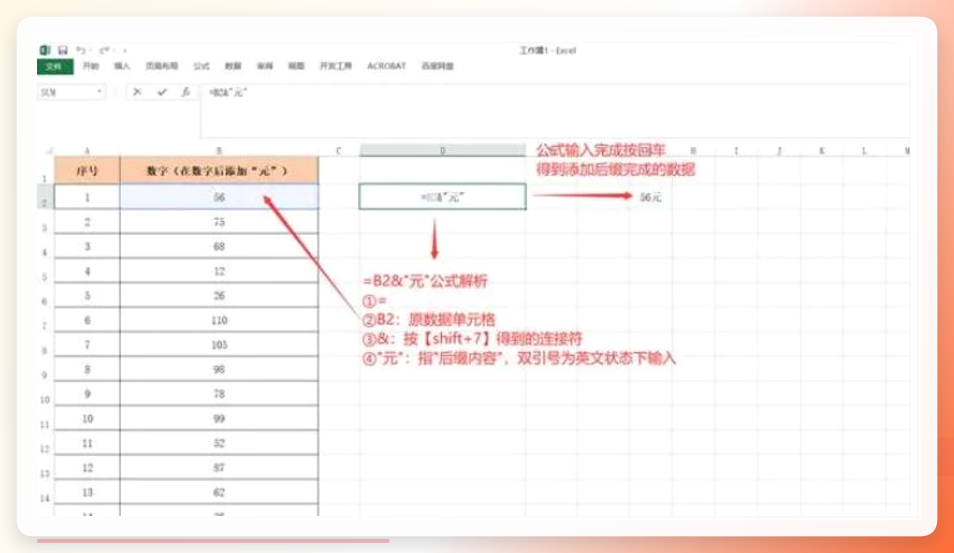Image resolution: width=954 pixels, height=553 pixels.
Task: Select column A header
Action: (x=87, y=150)
